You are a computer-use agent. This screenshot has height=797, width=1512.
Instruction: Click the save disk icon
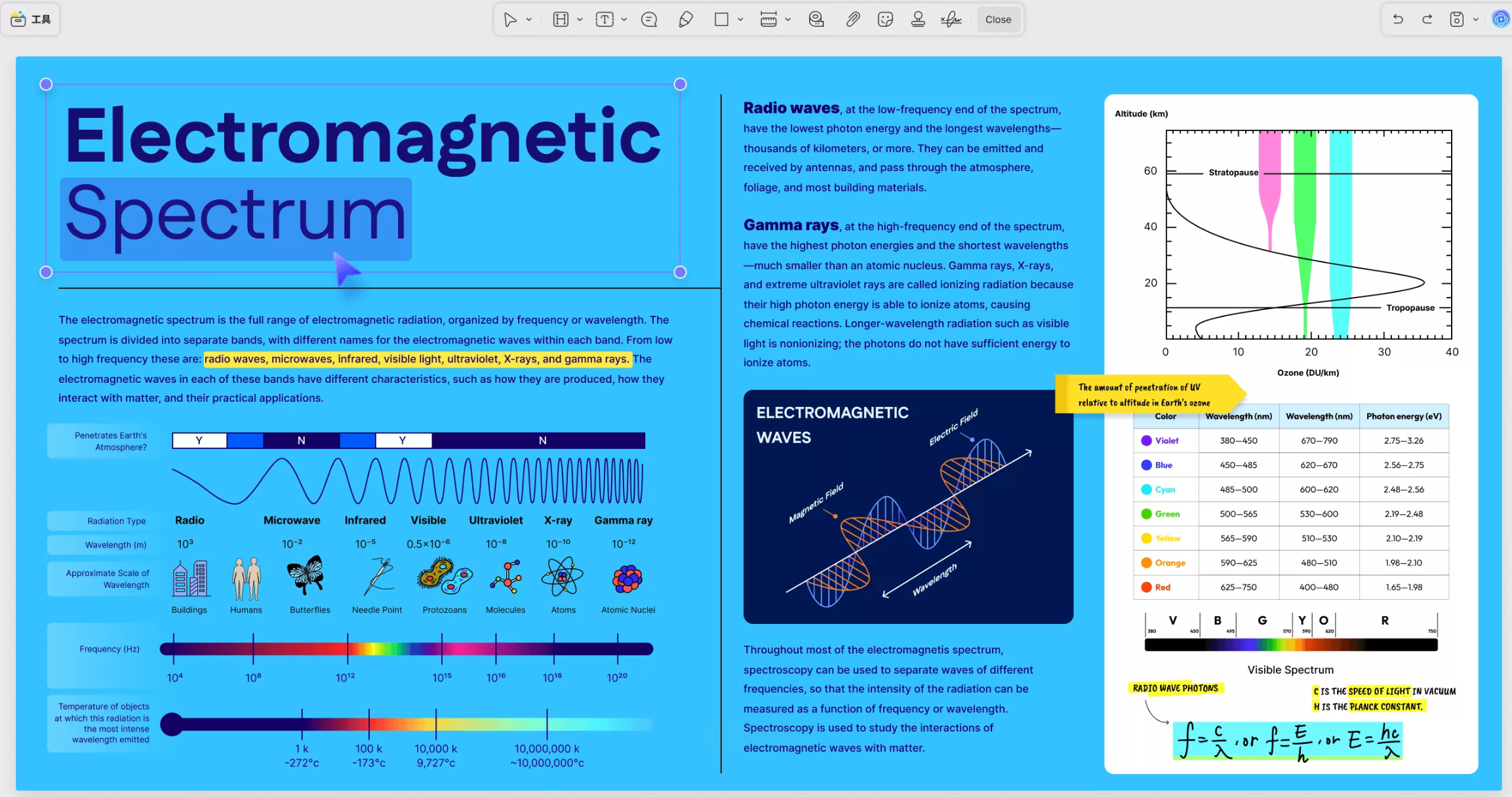1456,20
